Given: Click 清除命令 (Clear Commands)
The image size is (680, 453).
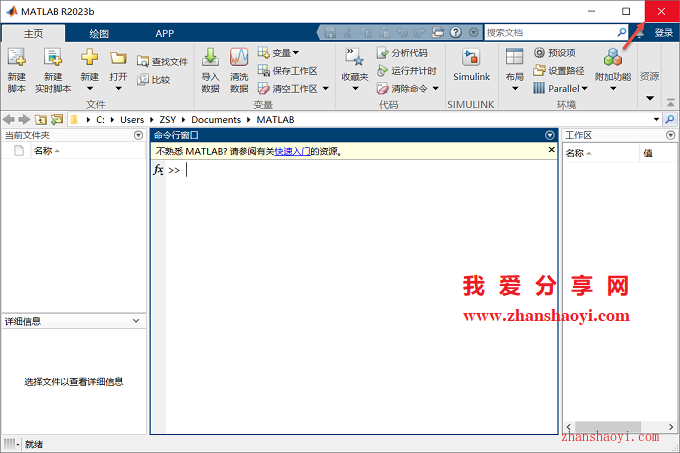Looking at the screenshot, I should (x=402, y=88).
